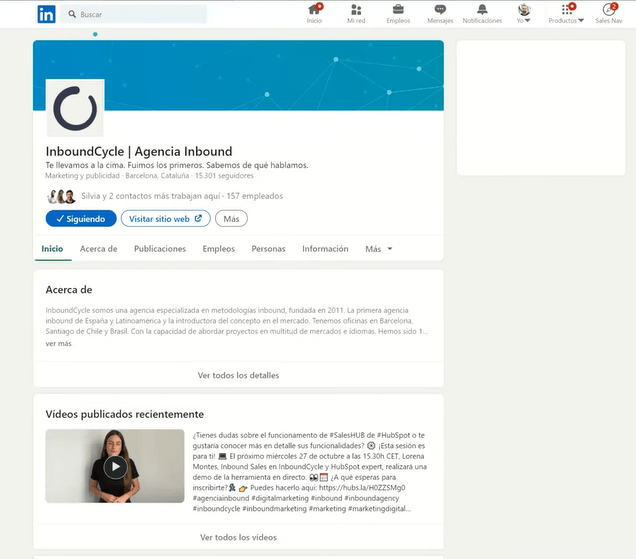Click Visitar sitio web button
The height and width of the screenshot is (559, 636).
[x=165, y=219]
